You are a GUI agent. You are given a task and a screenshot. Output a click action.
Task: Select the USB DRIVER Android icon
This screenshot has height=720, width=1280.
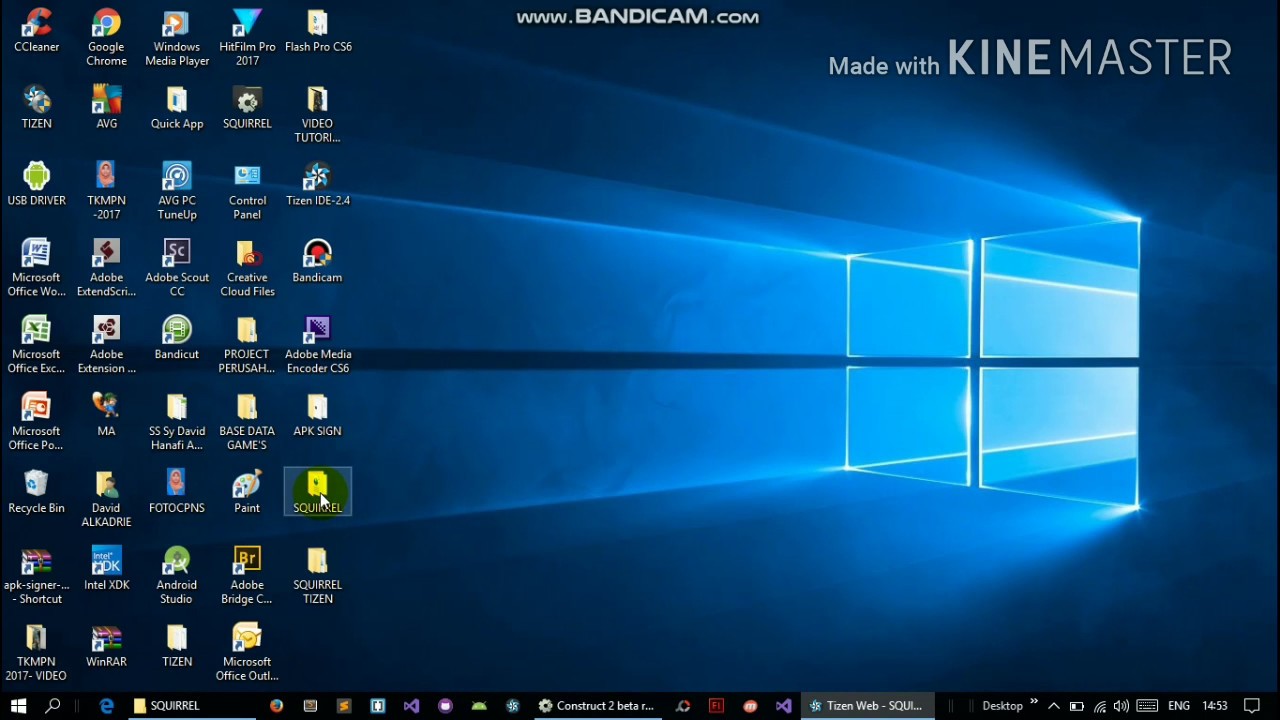[37, 184]
